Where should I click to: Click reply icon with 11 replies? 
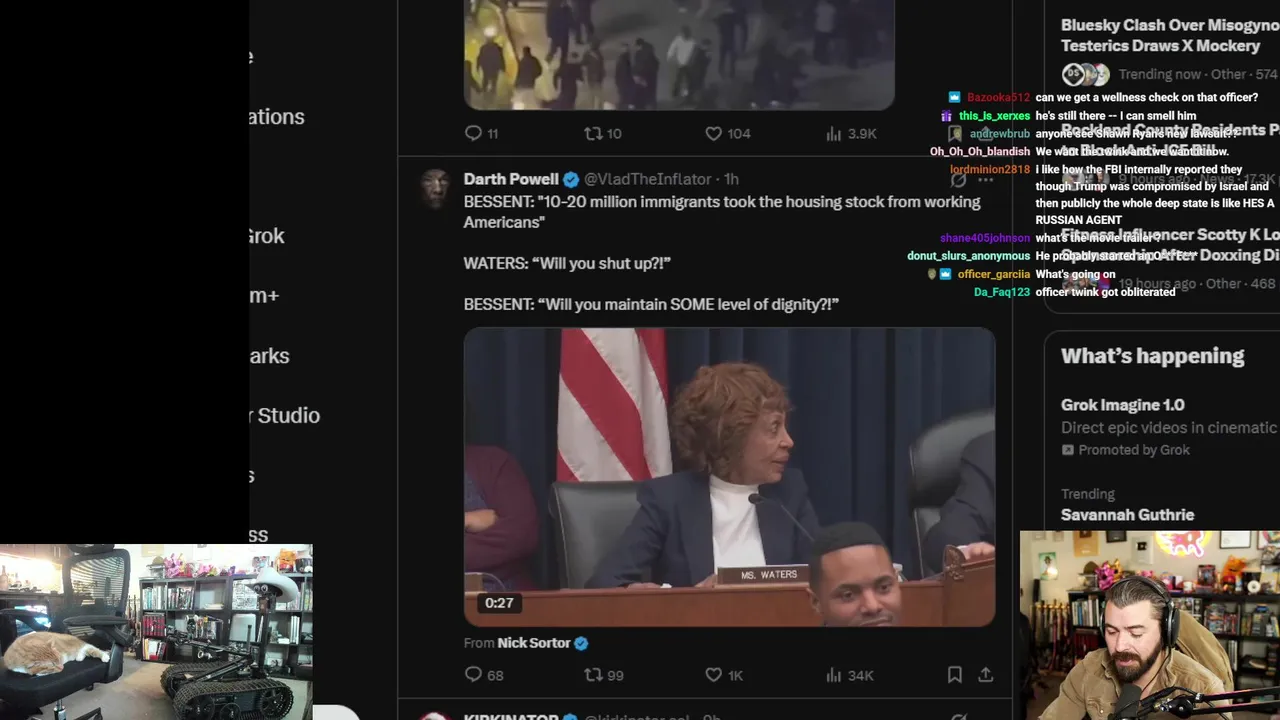click(x=474, y=133)
